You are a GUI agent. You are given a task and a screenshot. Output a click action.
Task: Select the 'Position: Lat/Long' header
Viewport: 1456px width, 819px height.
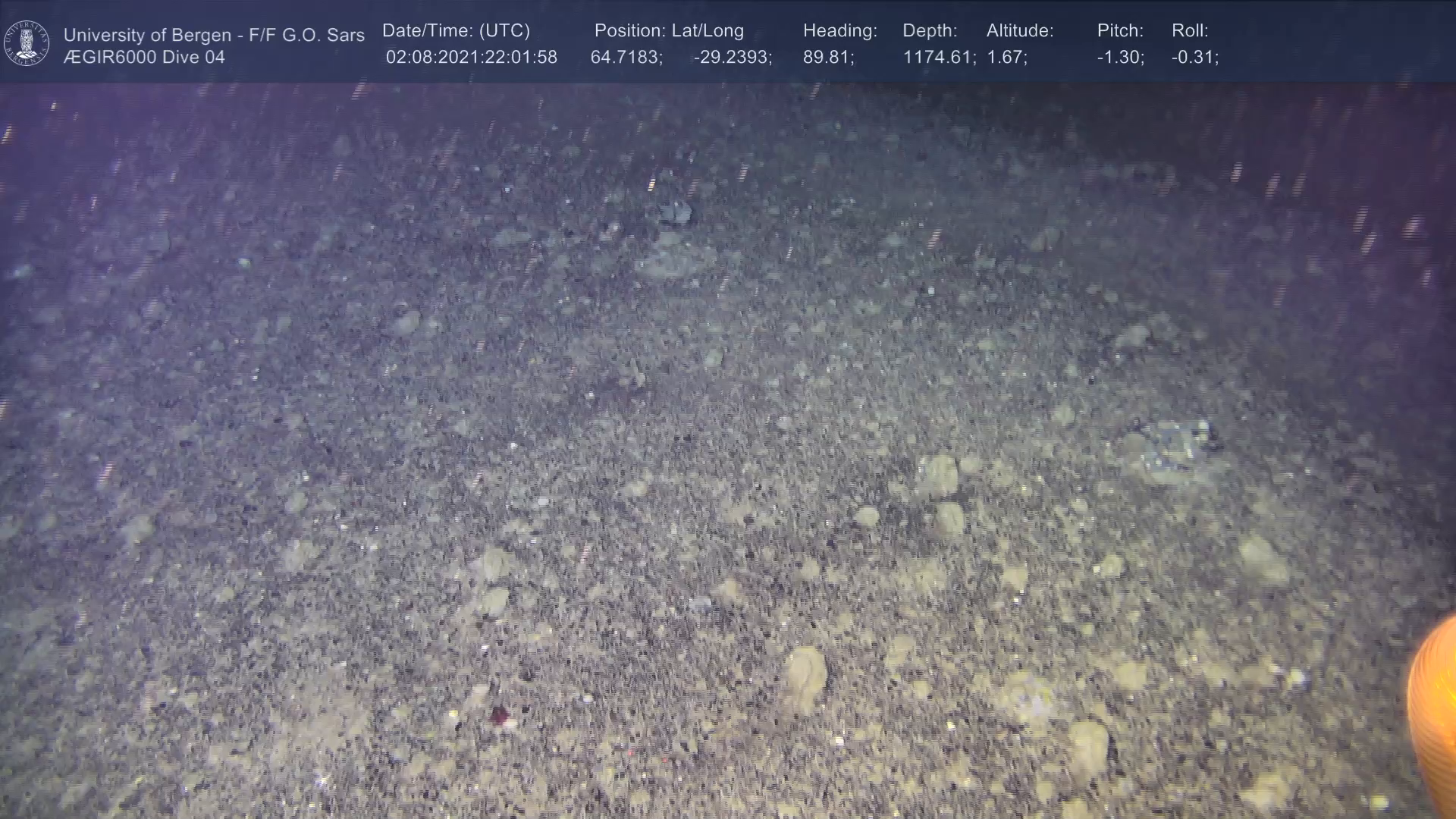669,31
